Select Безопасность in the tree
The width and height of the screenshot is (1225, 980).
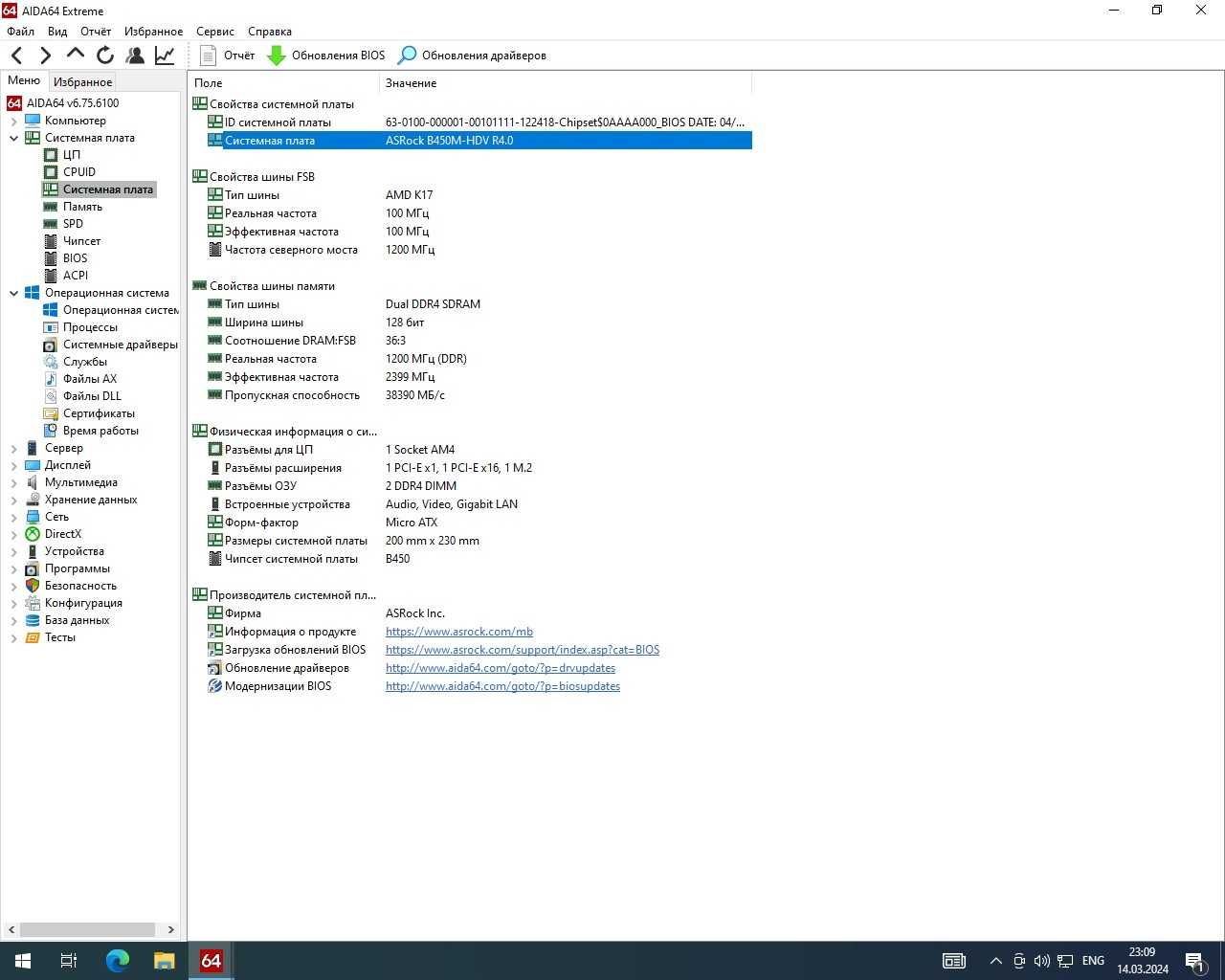pos(80,586)
